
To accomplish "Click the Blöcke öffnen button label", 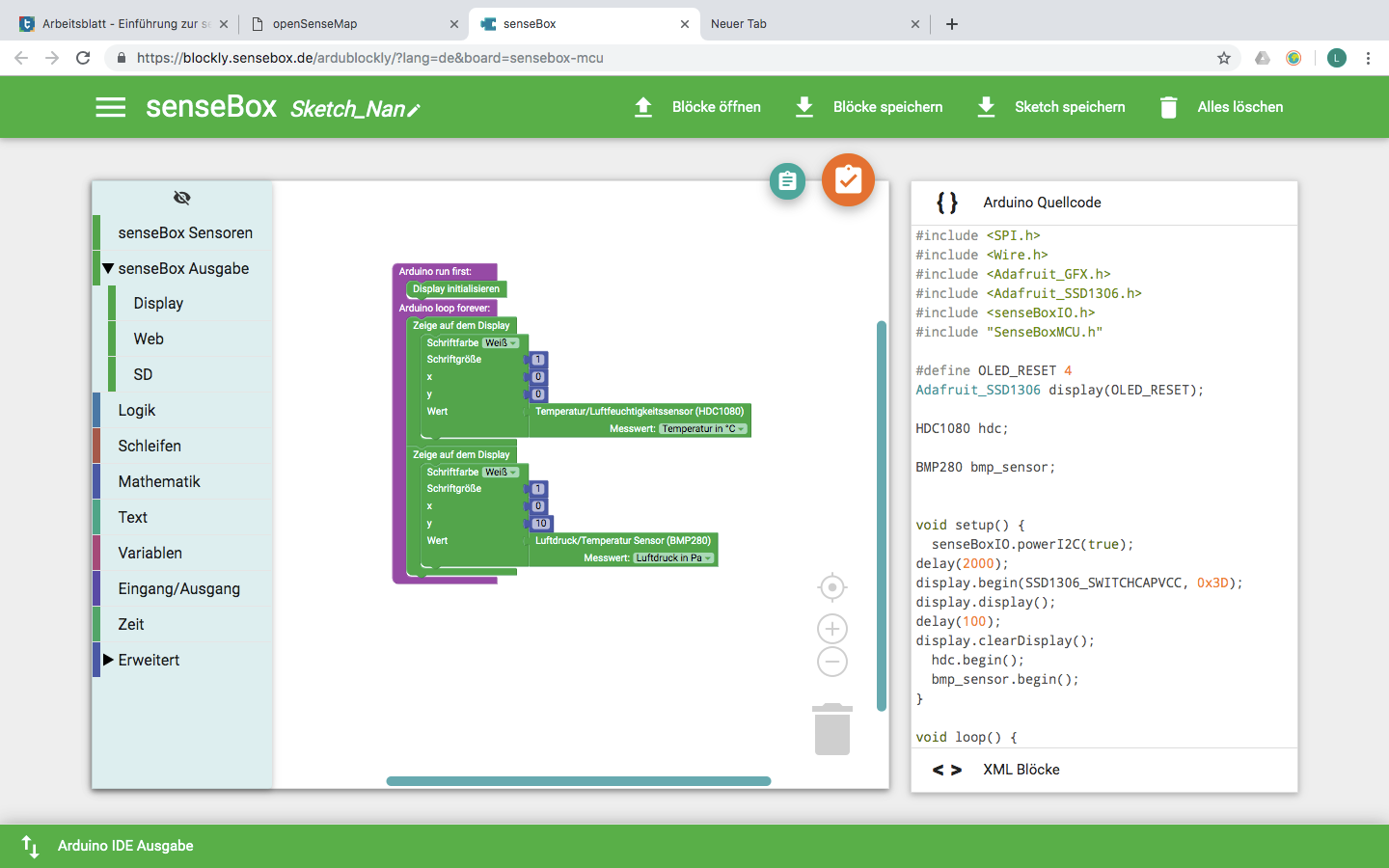I will [717, 107].
